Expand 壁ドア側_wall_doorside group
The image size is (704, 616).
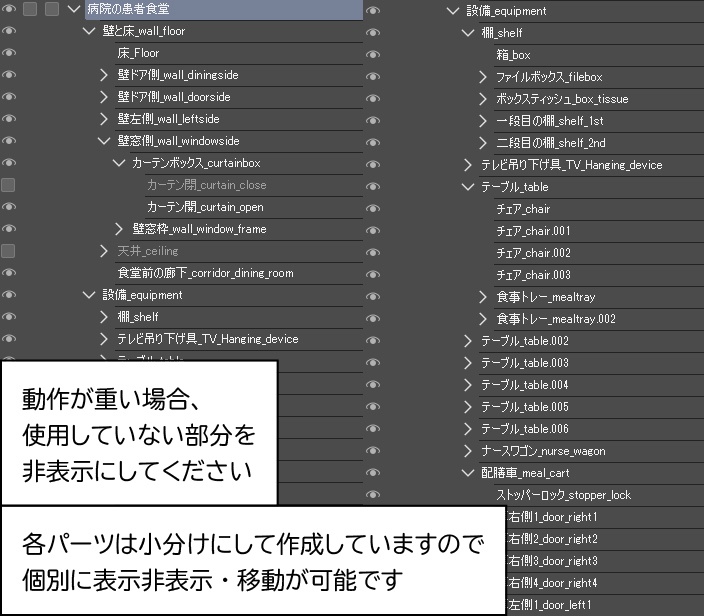coord(104,97)
